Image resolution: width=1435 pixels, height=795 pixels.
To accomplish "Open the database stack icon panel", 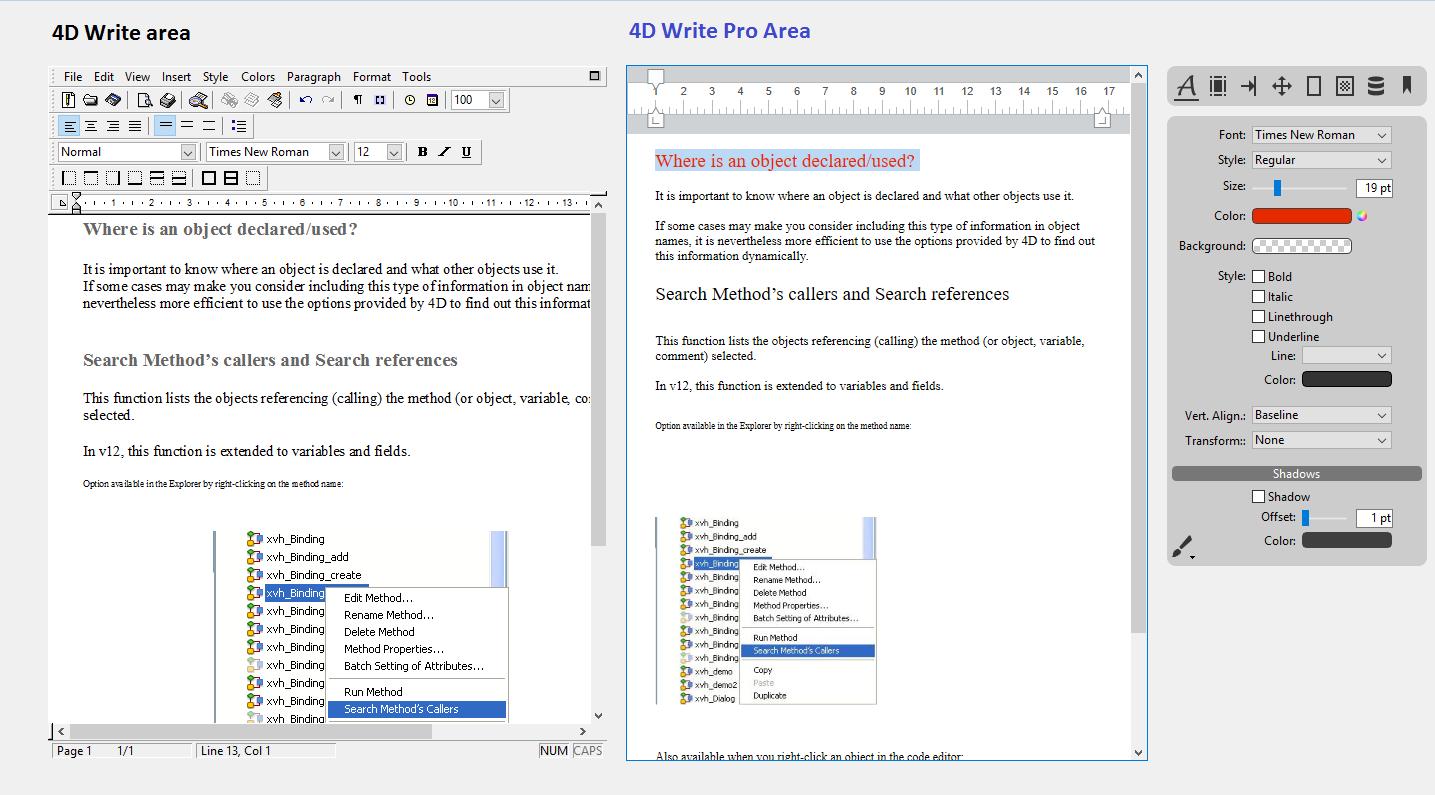I will 1376,86.
